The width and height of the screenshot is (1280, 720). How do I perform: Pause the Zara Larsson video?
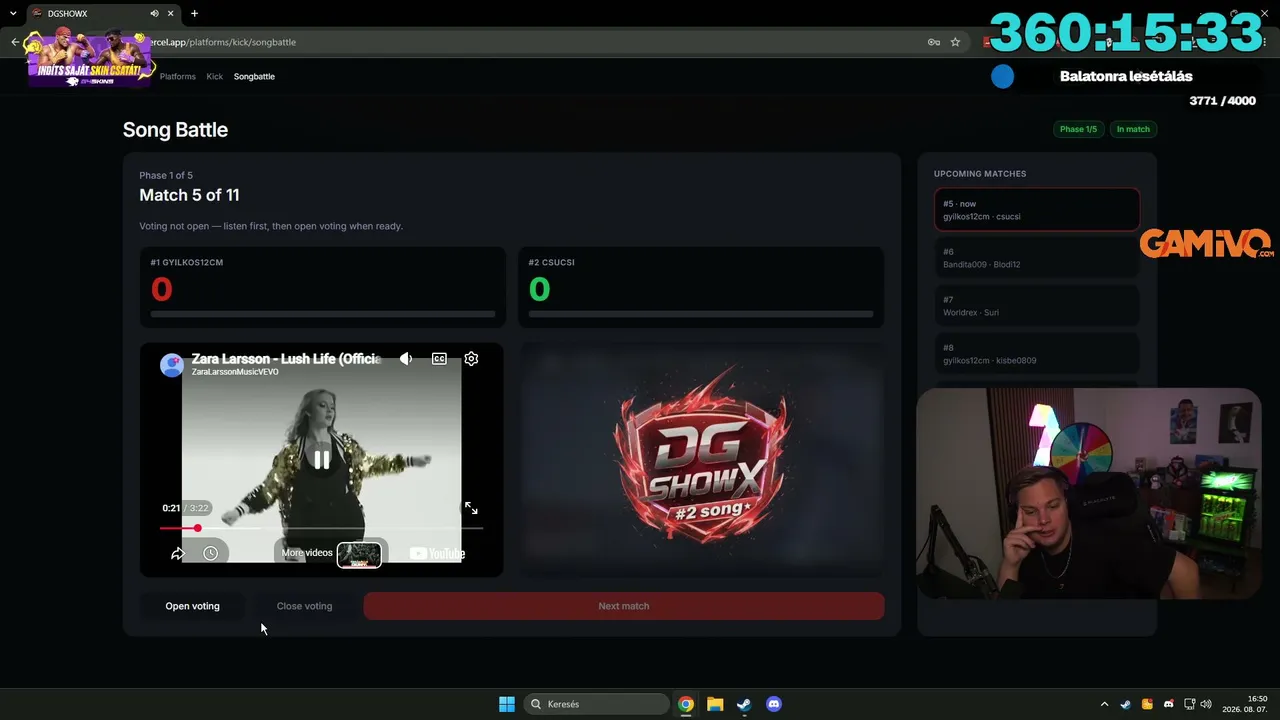tap(321, 460)
